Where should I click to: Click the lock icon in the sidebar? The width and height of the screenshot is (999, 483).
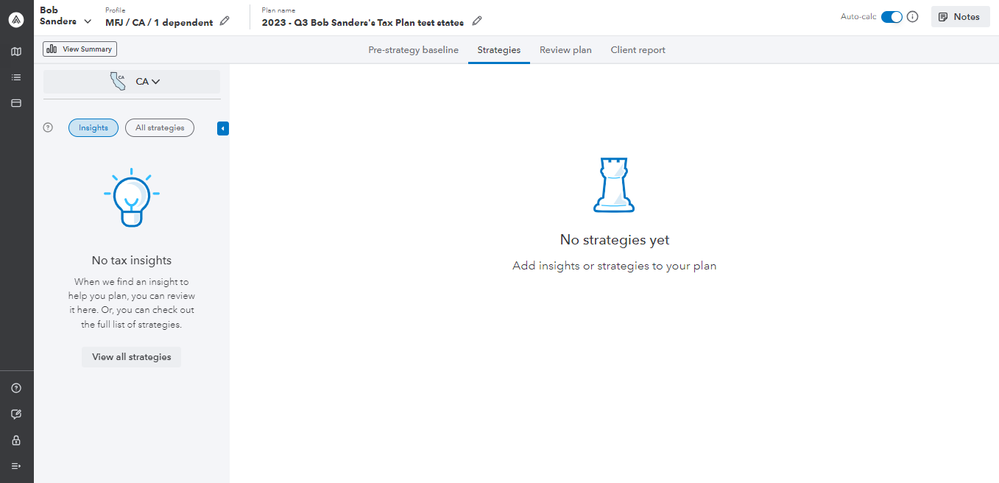tap(16, 440)
